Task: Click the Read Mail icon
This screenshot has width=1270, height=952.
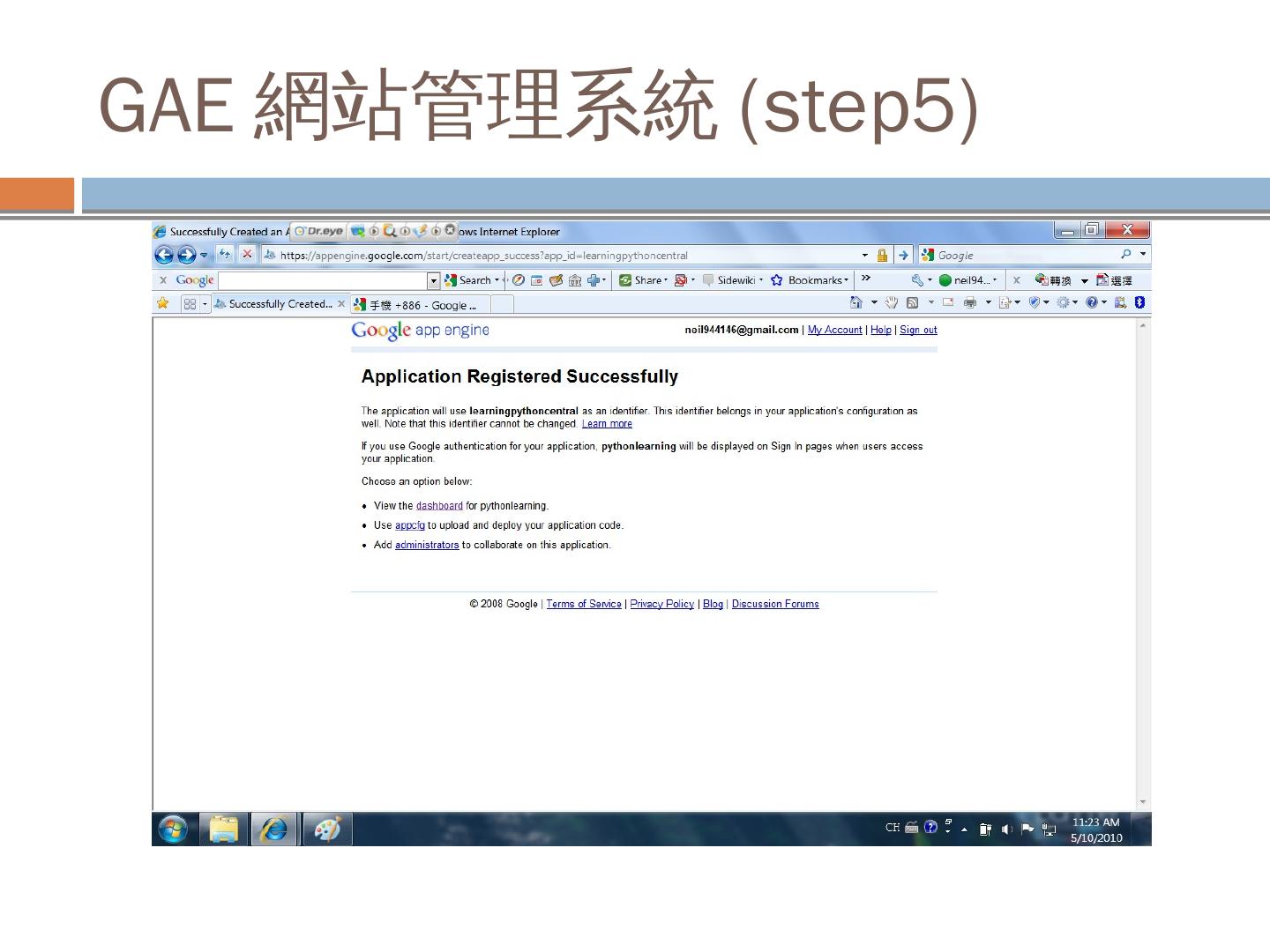Action: click(948, 302)
